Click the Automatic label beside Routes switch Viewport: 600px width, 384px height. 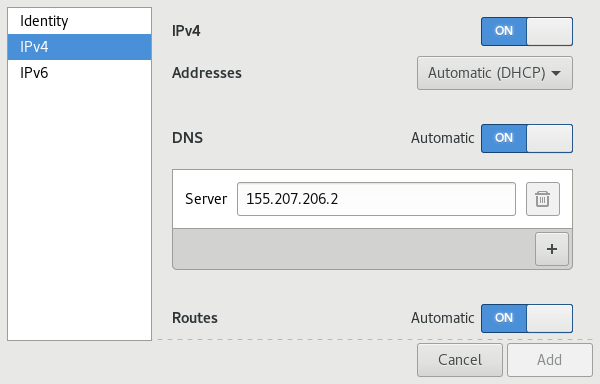tap(442, 318)
